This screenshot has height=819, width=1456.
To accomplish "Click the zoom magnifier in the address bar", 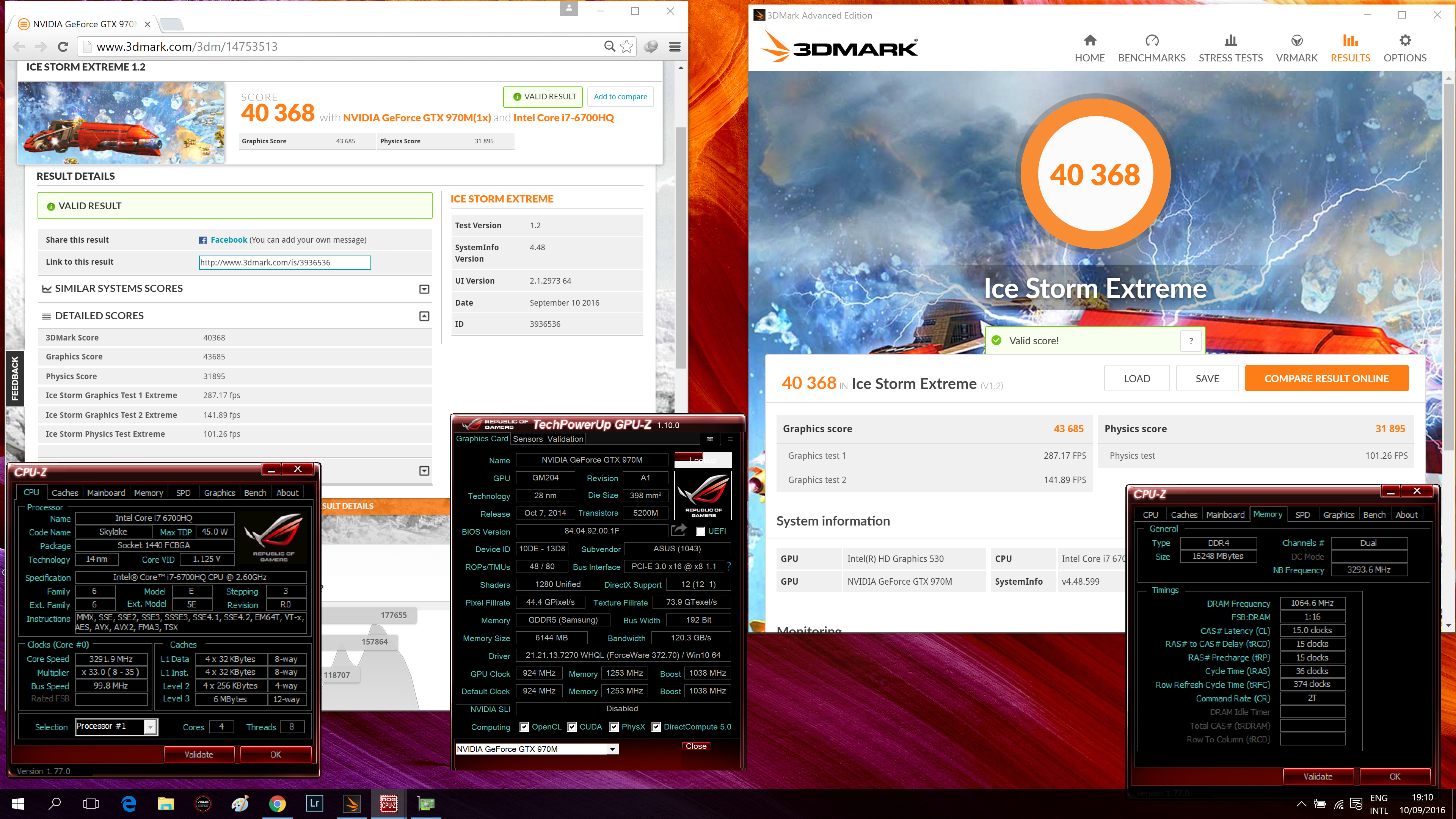I will (x=609, y=46).
